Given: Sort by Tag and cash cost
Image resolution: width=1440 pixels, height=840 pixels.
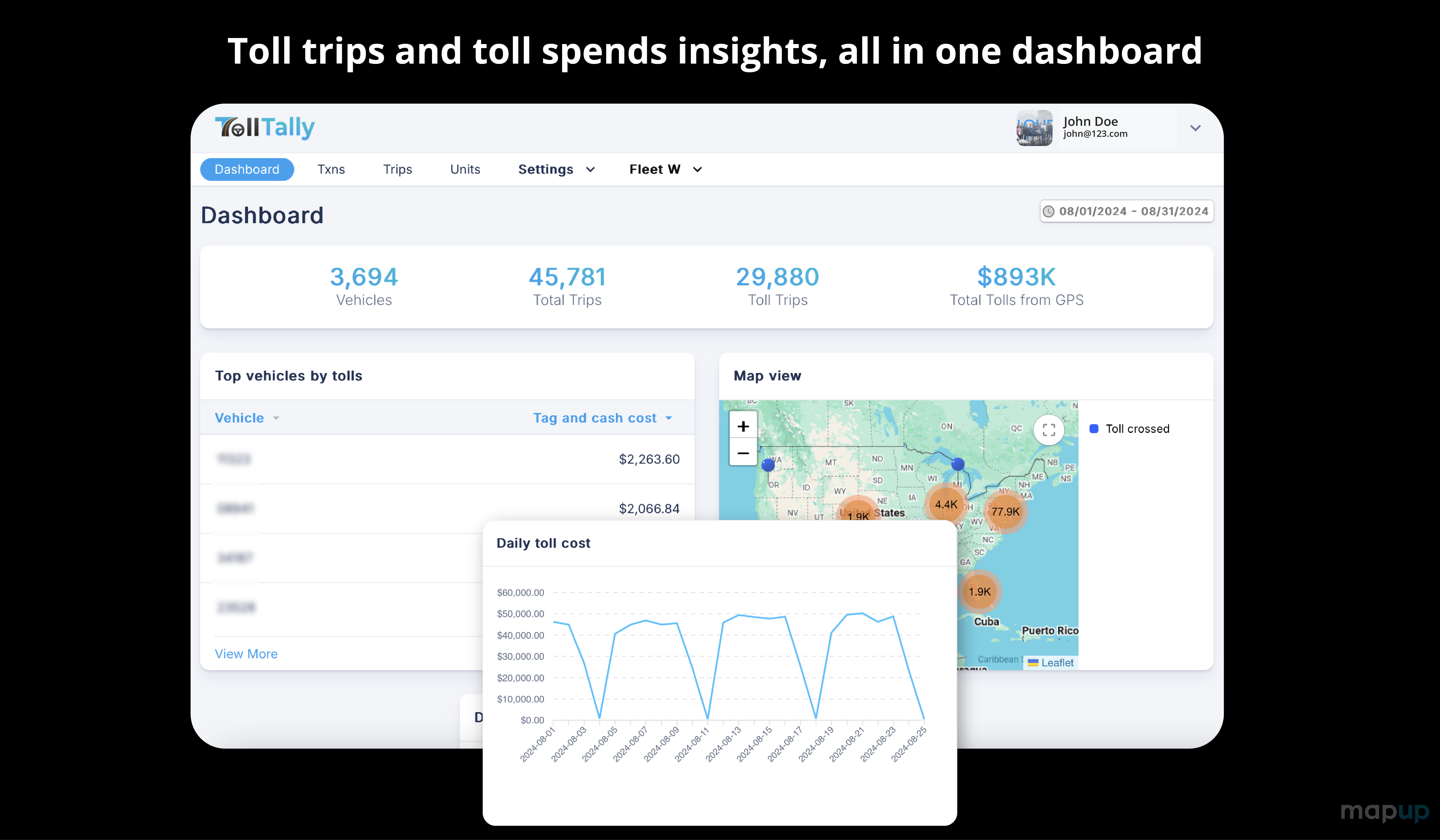Looking at the screenshot, I should [602, 418].
